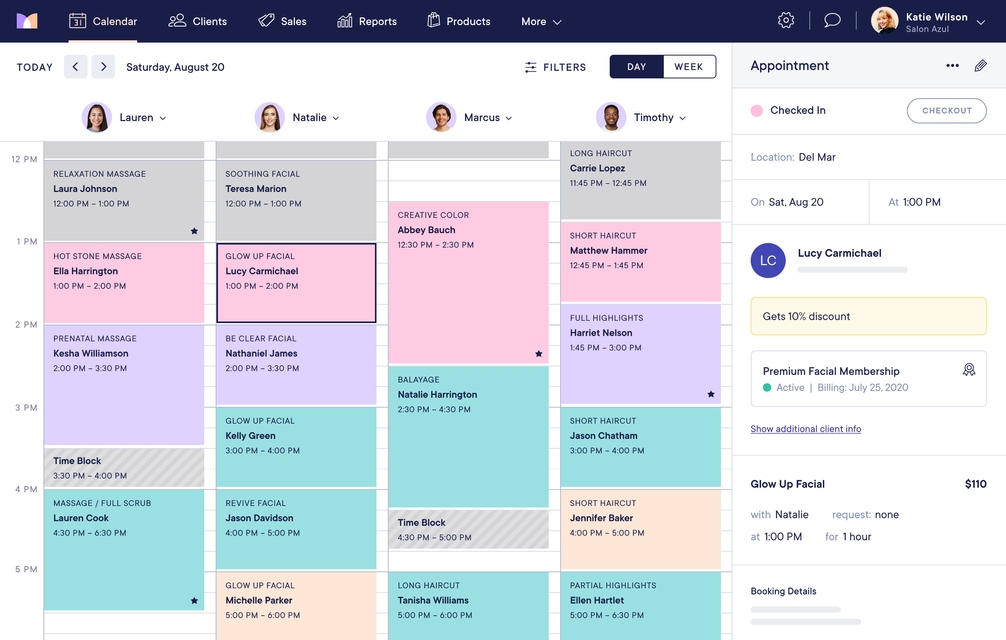Open the messages chat bubble icon
The width and height of the screenshot is (1006, 640).
pyautogui.click(x=832, y=21)
